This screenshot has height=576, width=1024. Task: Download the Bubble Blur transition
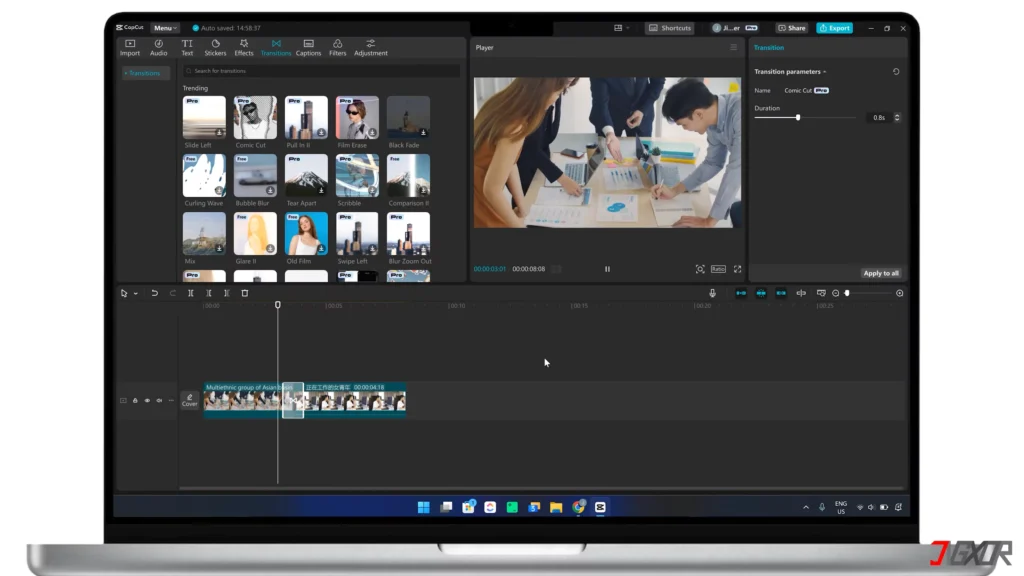tap(270, 191)
